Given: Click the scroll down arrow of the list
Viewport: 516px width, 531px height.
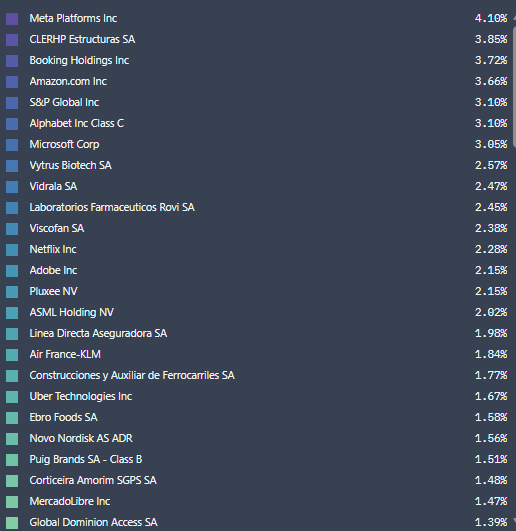Looking at the screenshot, I should (514, 521).
